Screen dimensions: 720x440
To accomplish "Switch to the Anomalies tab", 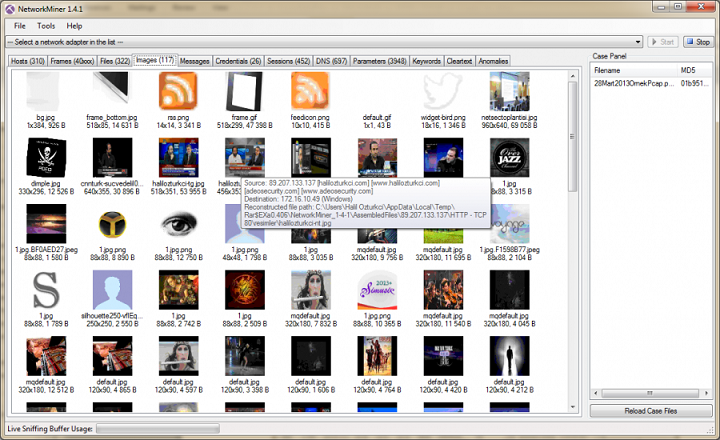I will point(493,61).
